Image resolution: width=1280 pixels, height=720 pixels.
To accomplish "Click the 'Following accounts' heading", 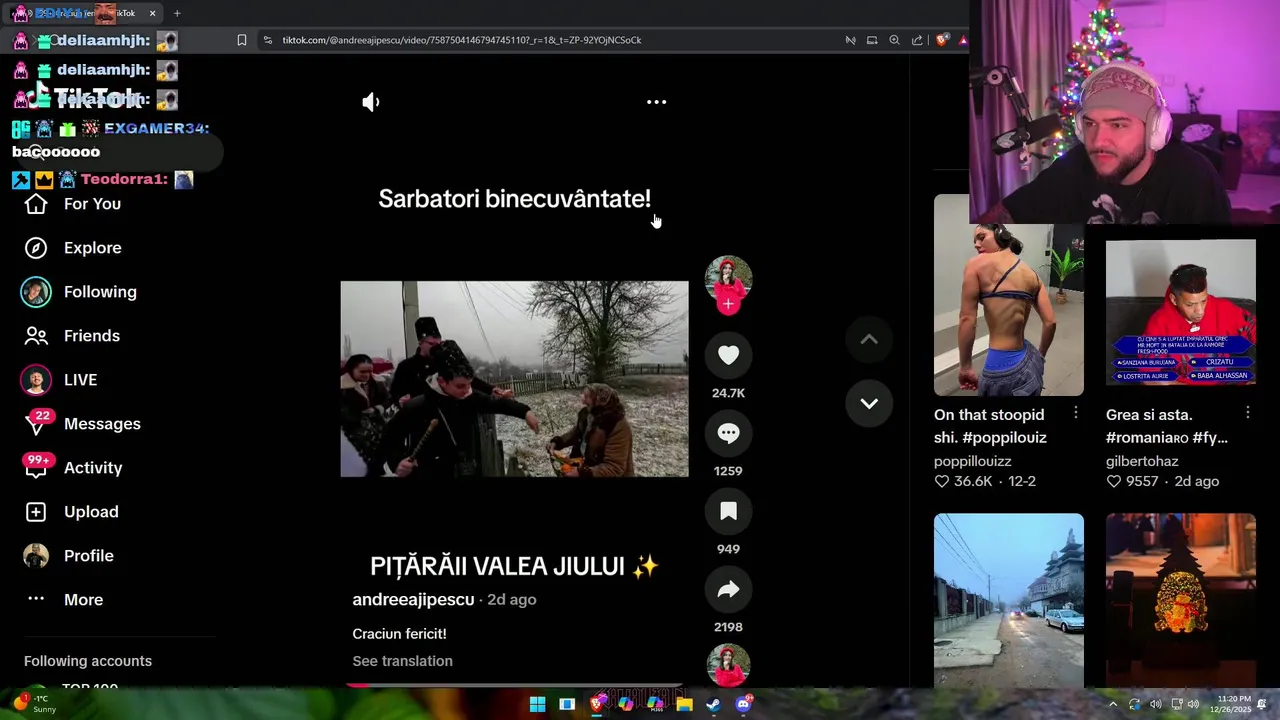I will 88,661.
